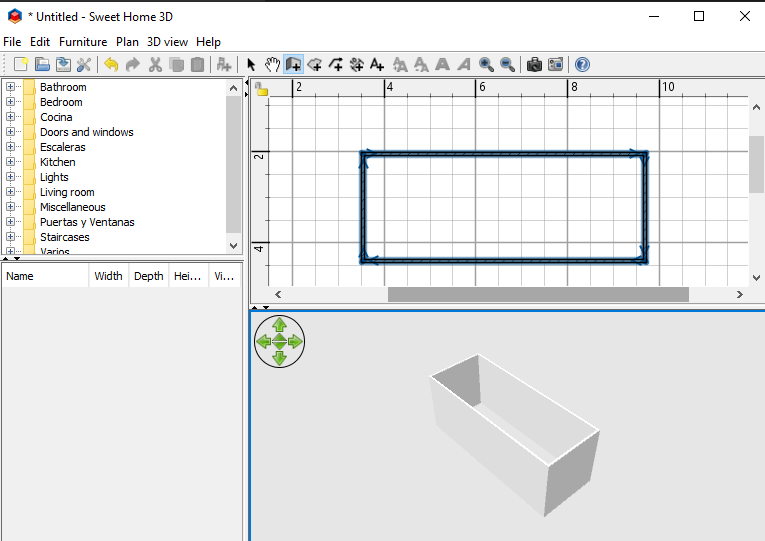Open the Furniture menu
This screenshot has width=765, height=541.
[x=83, y=42]
